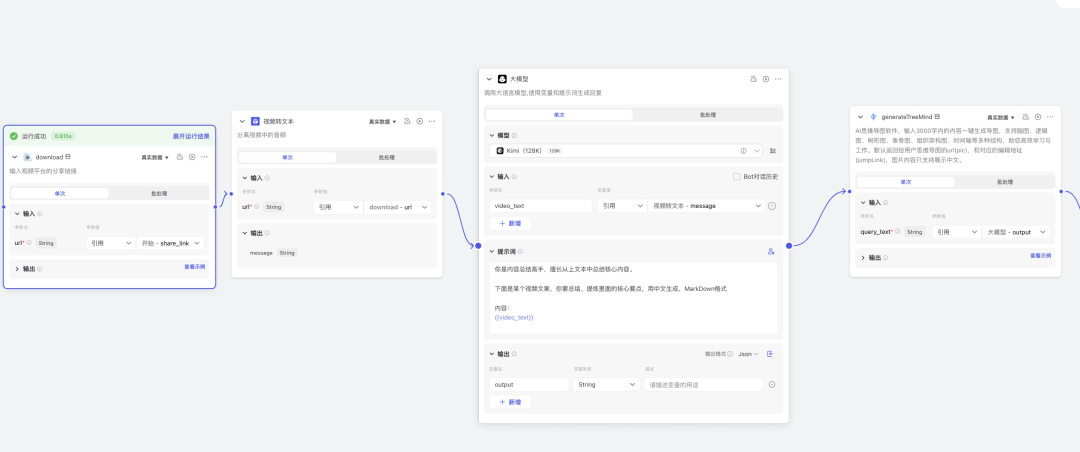Remove the video_text input row using minus icon
The width and height of the screenshot is (1080, 452).
click(772, 206)
